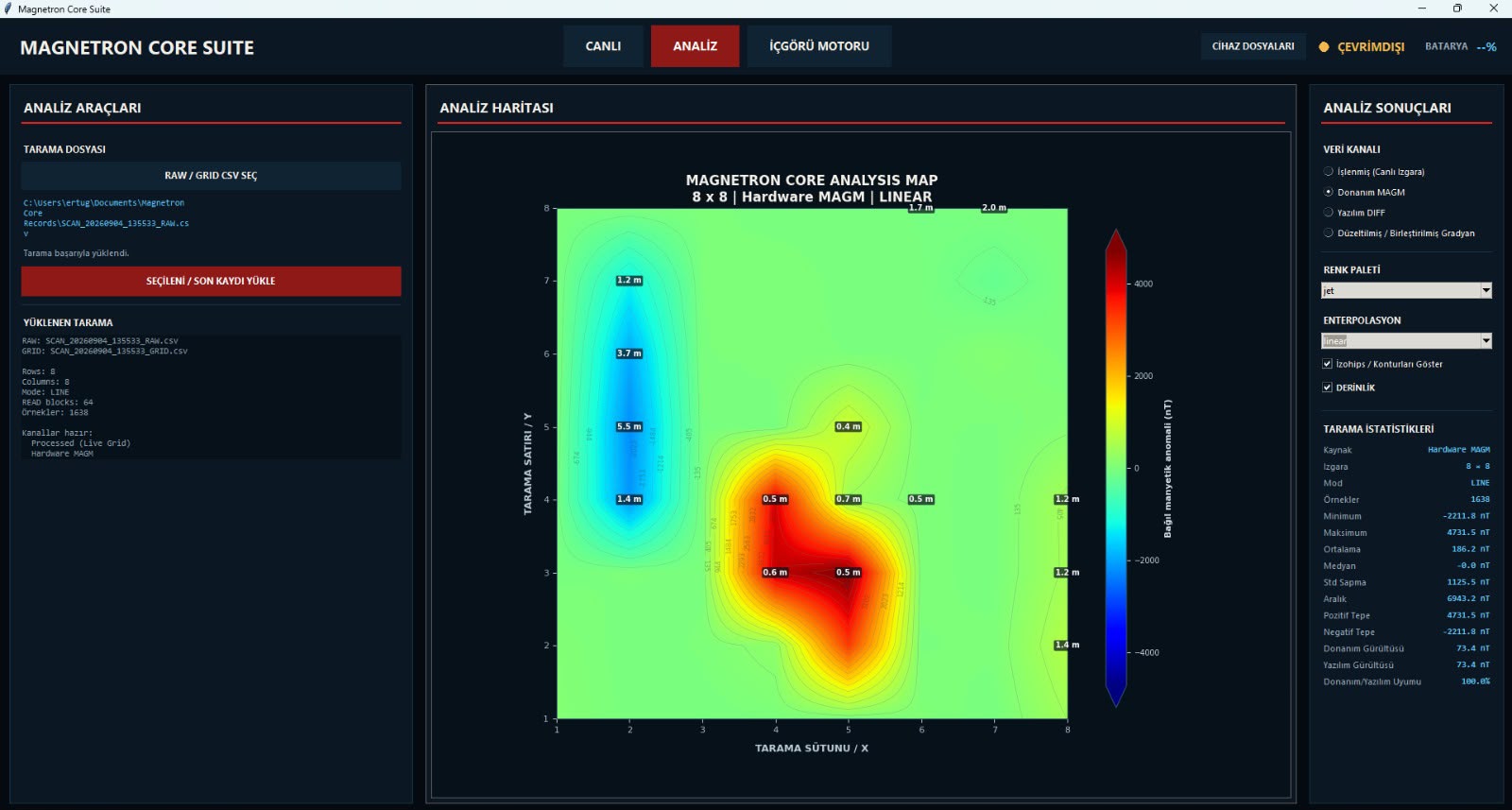Click the Donanım/Yazılım Uyumu 100.0% value
The height and width of the screenshot is (810, 1512).
tap(1475, 681)
